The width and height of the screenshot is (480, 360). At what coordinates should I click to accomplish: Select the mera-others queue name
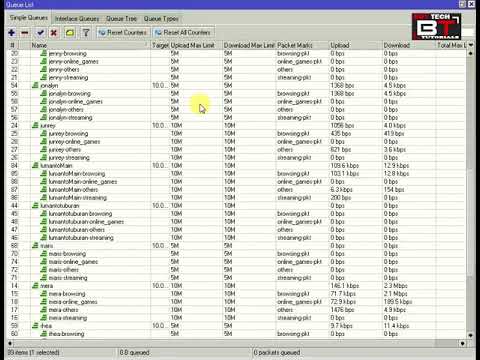tap(63, 310)
